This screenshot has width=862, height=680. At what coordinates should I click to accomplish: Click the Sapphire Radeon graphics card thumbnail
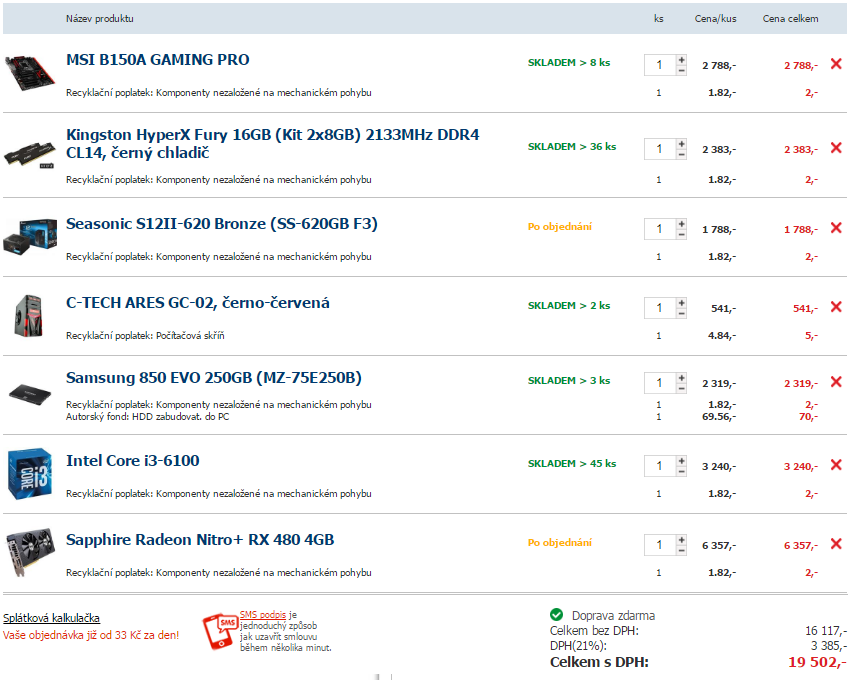[30, 551]
